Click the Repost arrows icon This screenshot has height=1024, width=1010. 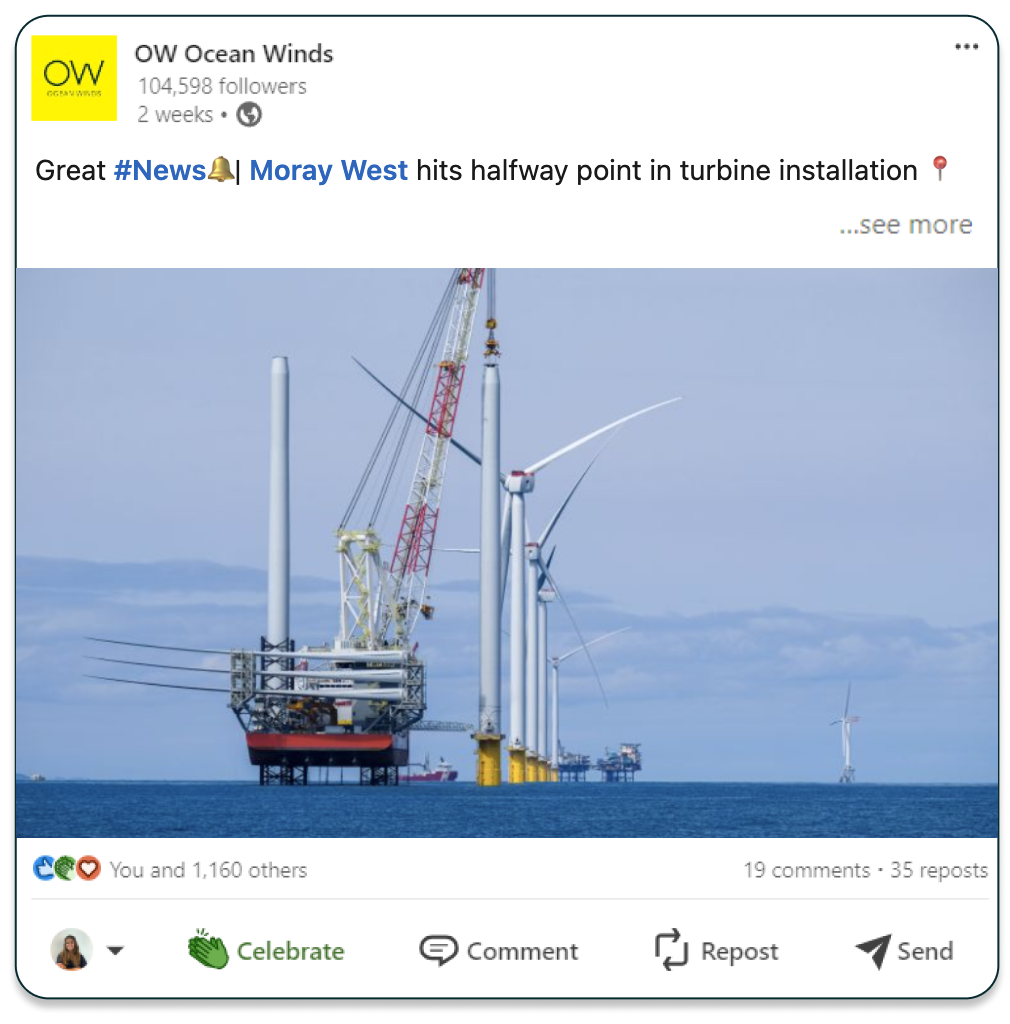(x=671, y=950)
